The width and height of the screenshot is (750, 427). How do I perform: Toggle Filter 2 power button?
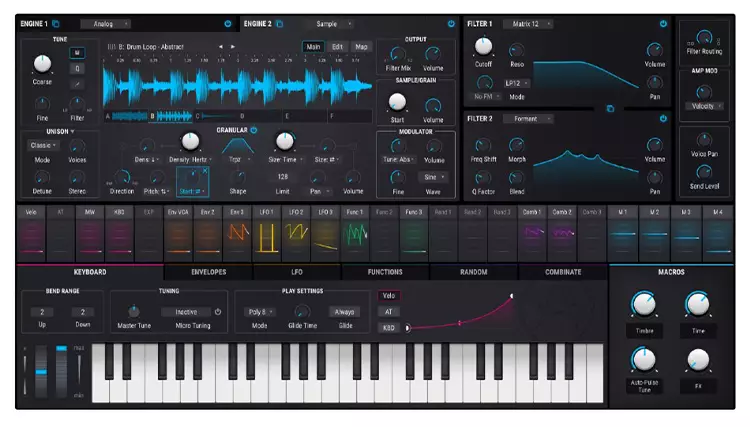coord(663,119)
